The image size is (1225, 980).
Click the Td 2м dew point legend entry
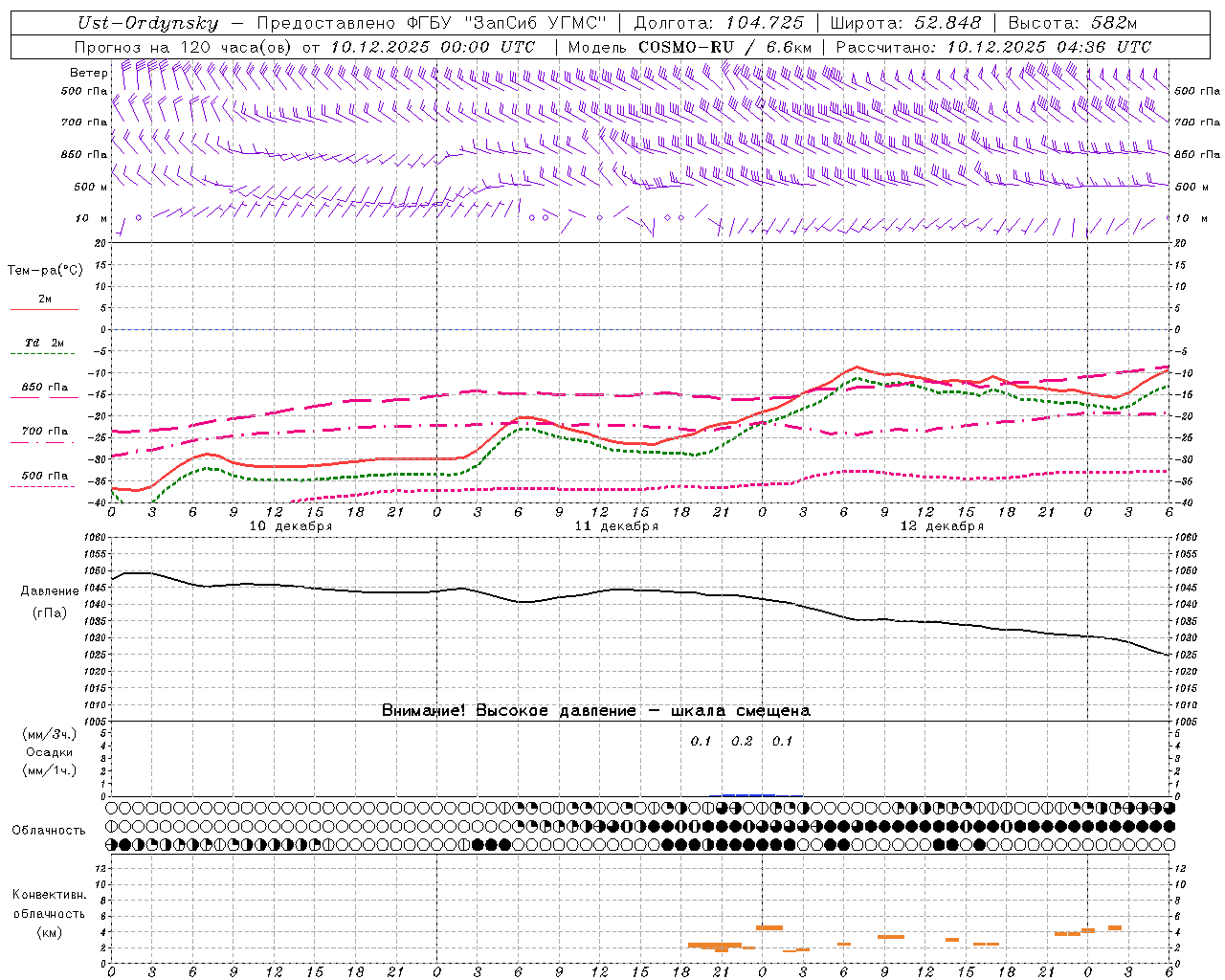(x=45, y=343)
